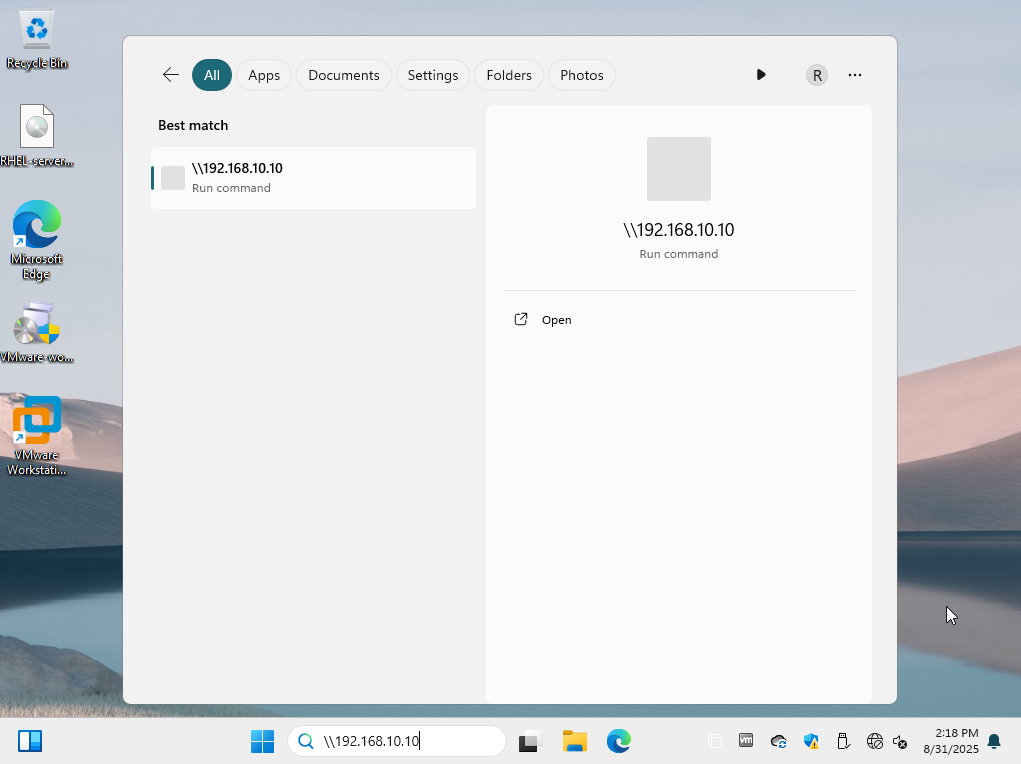Launch File Explorer from the taskbar

[574, 741]
